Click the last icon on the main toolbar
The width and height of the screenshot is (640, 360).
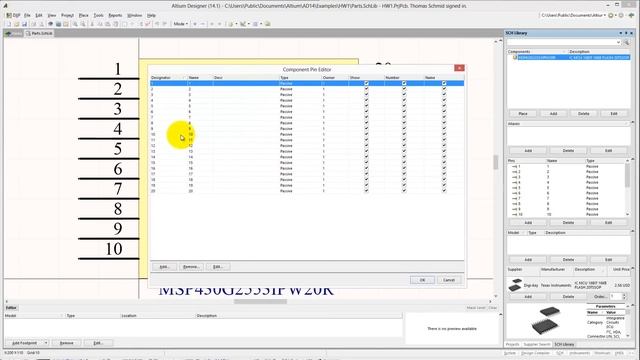pos(268,24)
